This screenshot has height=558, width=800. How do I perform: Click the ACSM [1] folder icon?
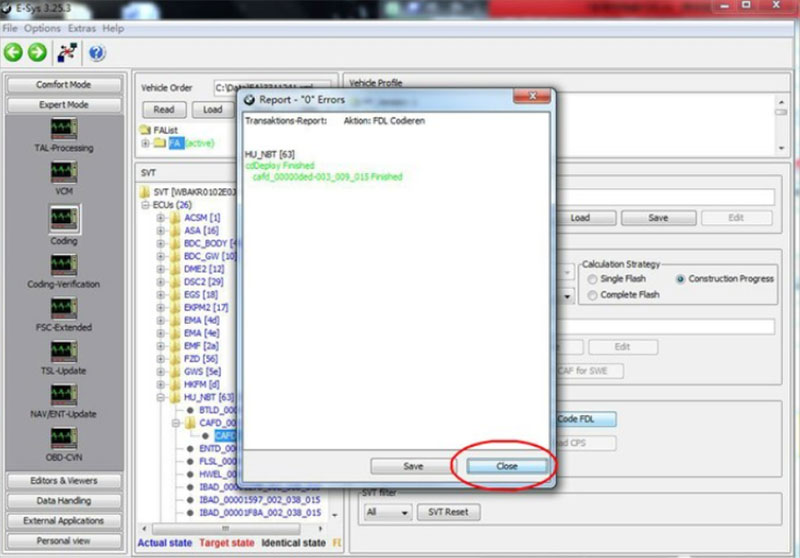[x=175, y=218]
